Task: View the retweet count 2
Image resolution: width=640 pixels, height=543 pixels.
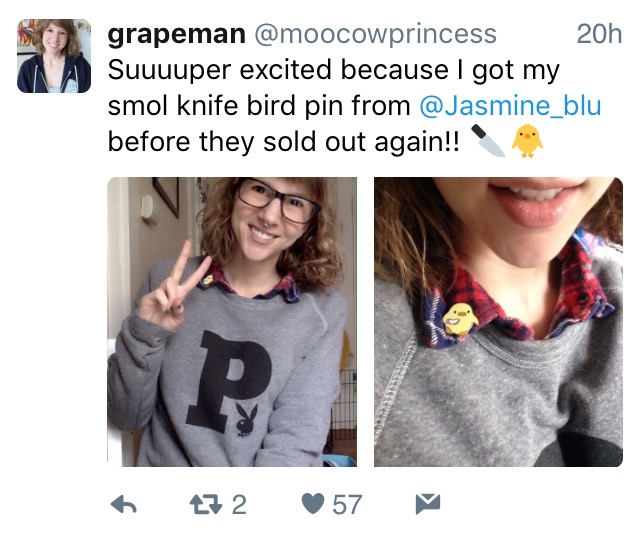Action: pos(239,505)
